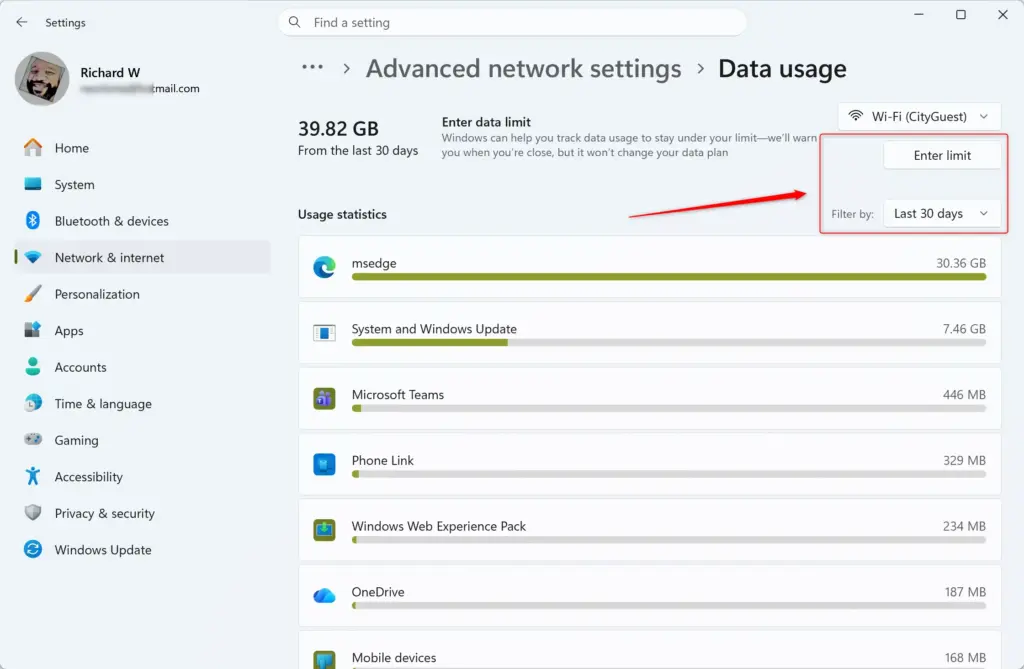Click System and Windows Update icon
Viewport: 1024px width, 669px height.
tap(325, 333)
